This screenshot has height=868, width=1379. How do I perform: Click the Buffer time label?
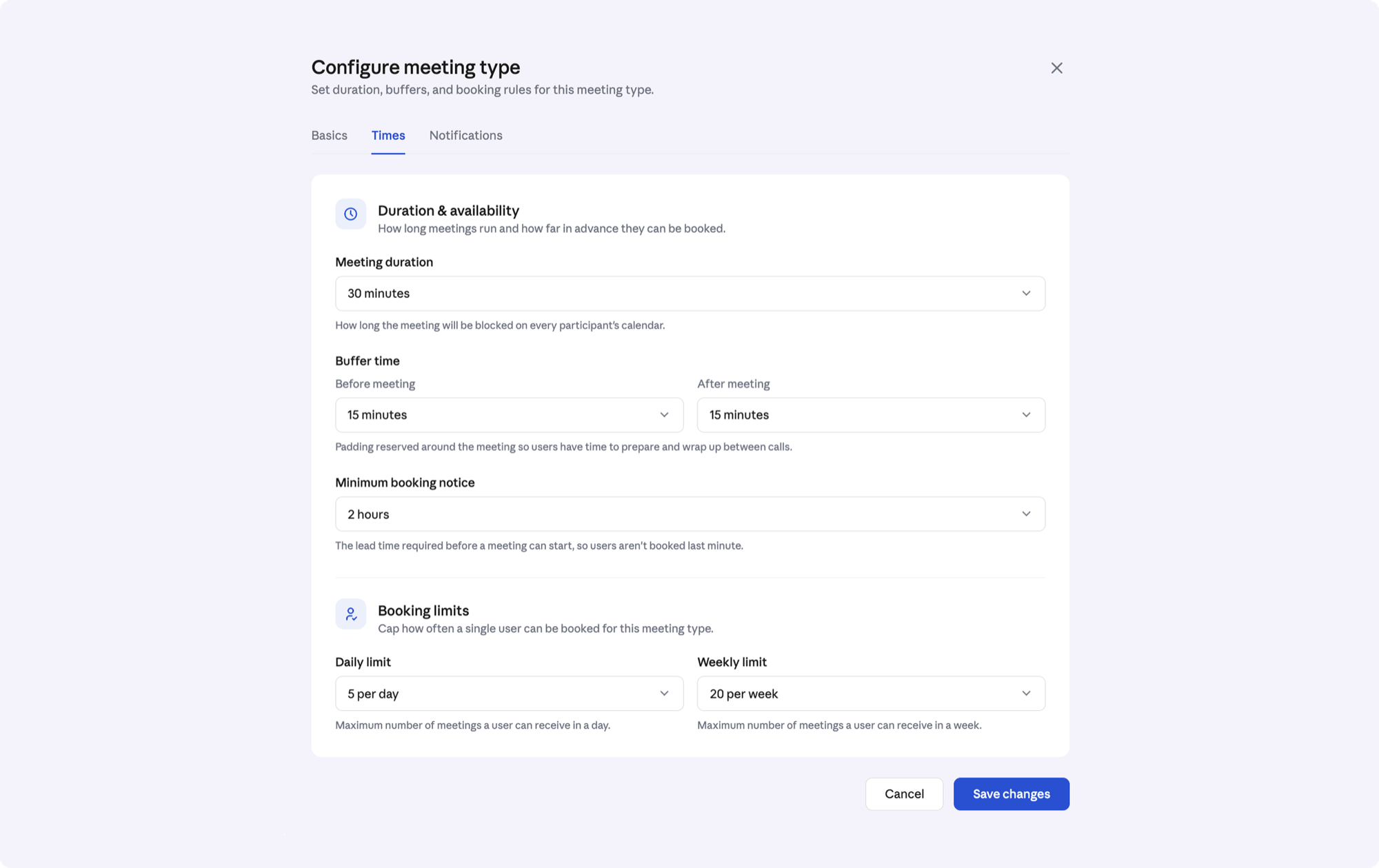pyautogui.click(x=368, y=361)
